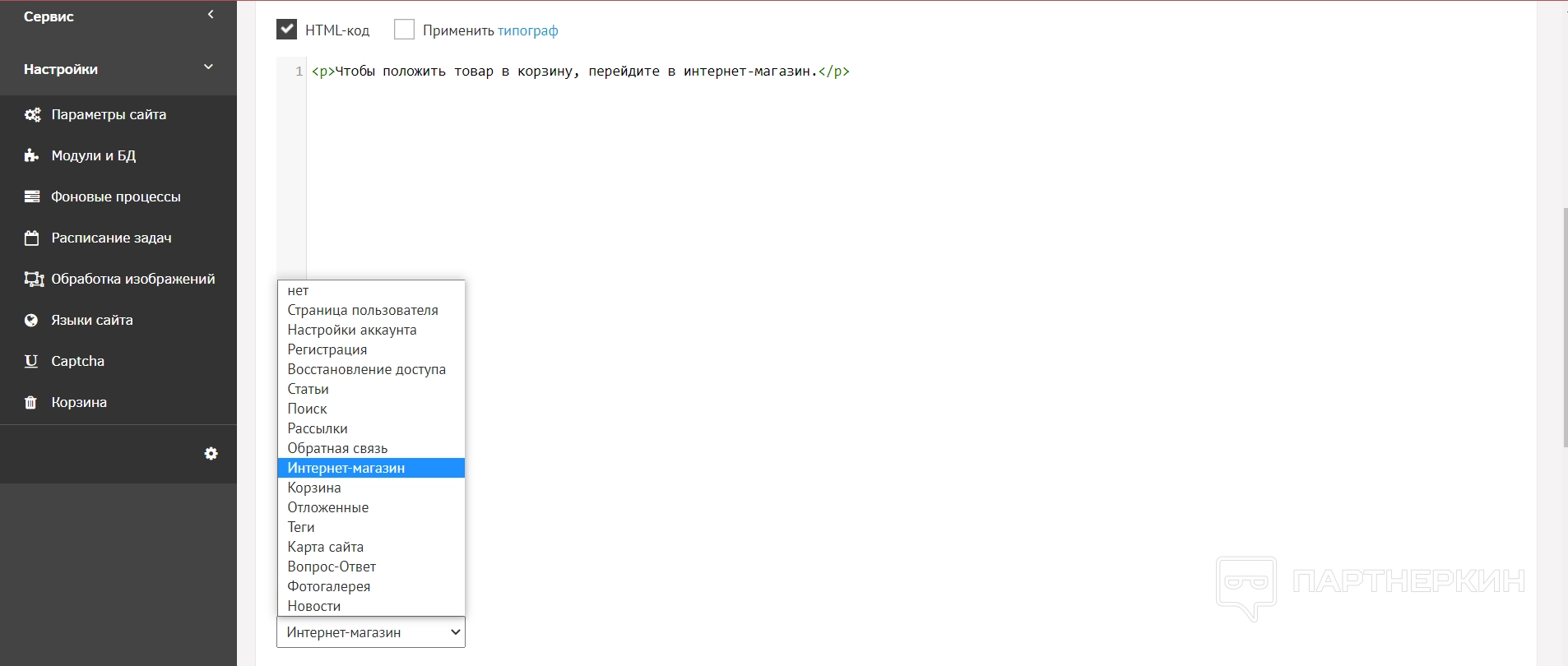Choose Настройки аккаунта from the list
This screenshot has height=666, width=1568.
pos(371,330)
